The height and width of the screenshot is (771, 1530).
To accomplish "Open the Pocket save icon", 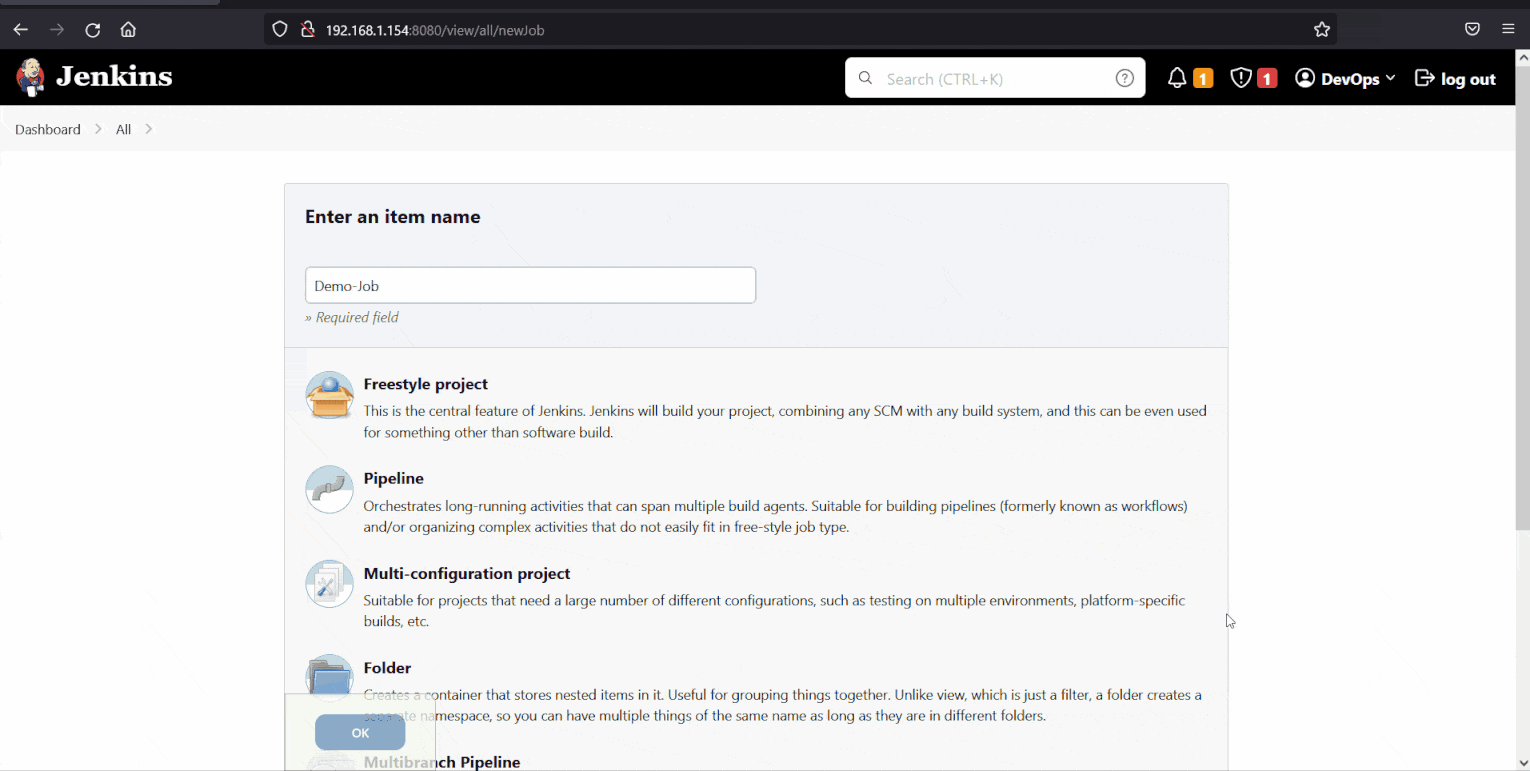I will 1472,29.
